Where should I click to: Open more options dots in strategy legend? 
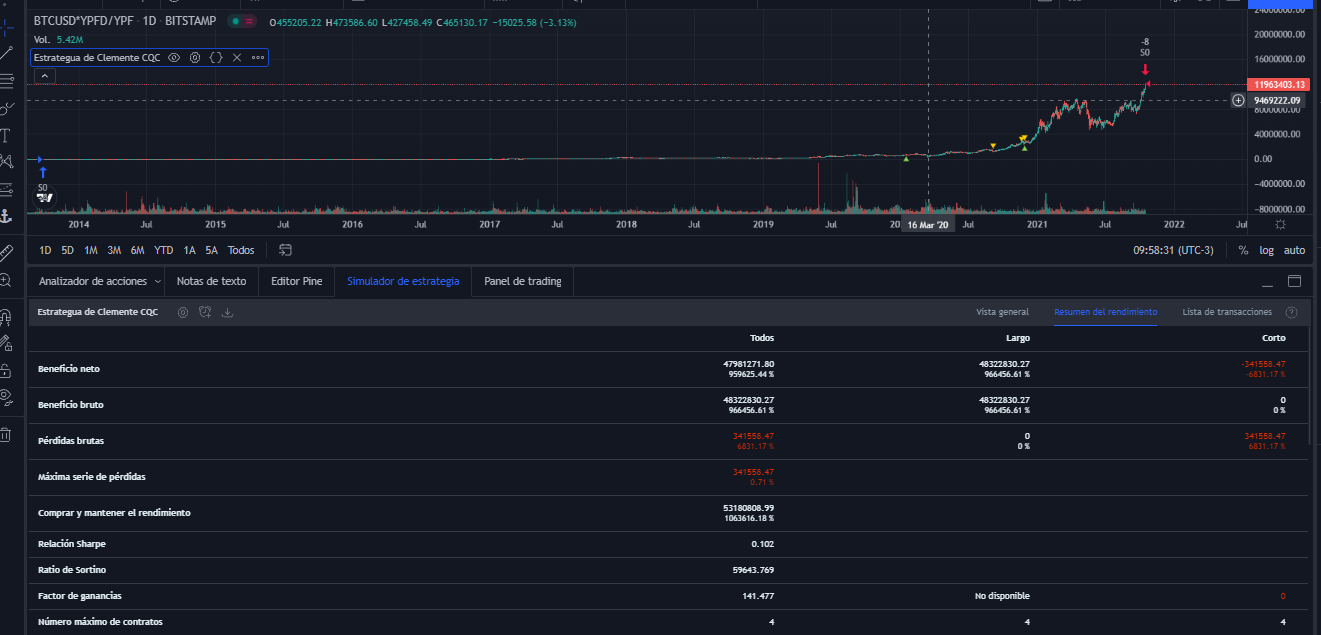[x=258, y=58]
